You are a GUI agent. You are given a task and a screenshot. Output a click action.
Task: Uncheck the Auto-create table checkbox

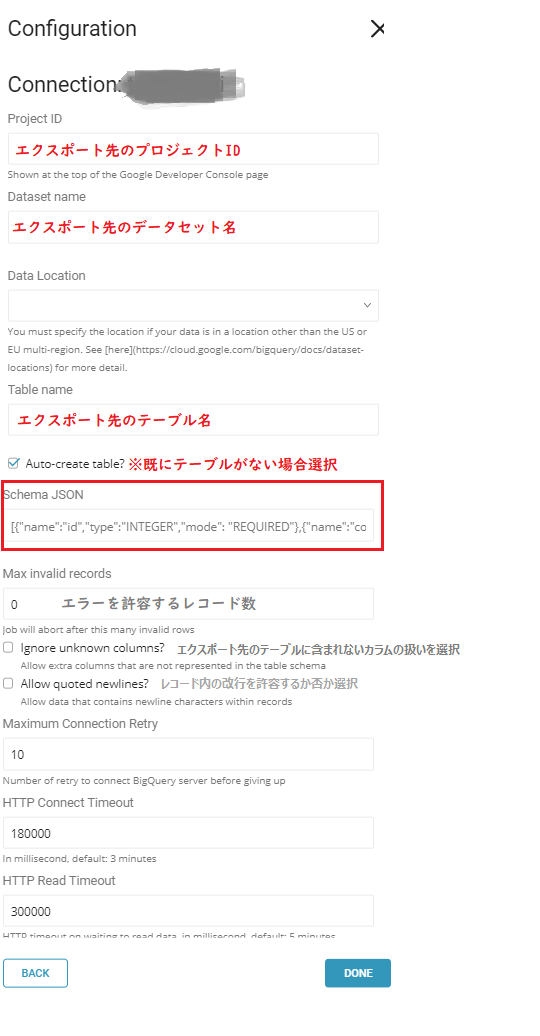click(14, 463)
